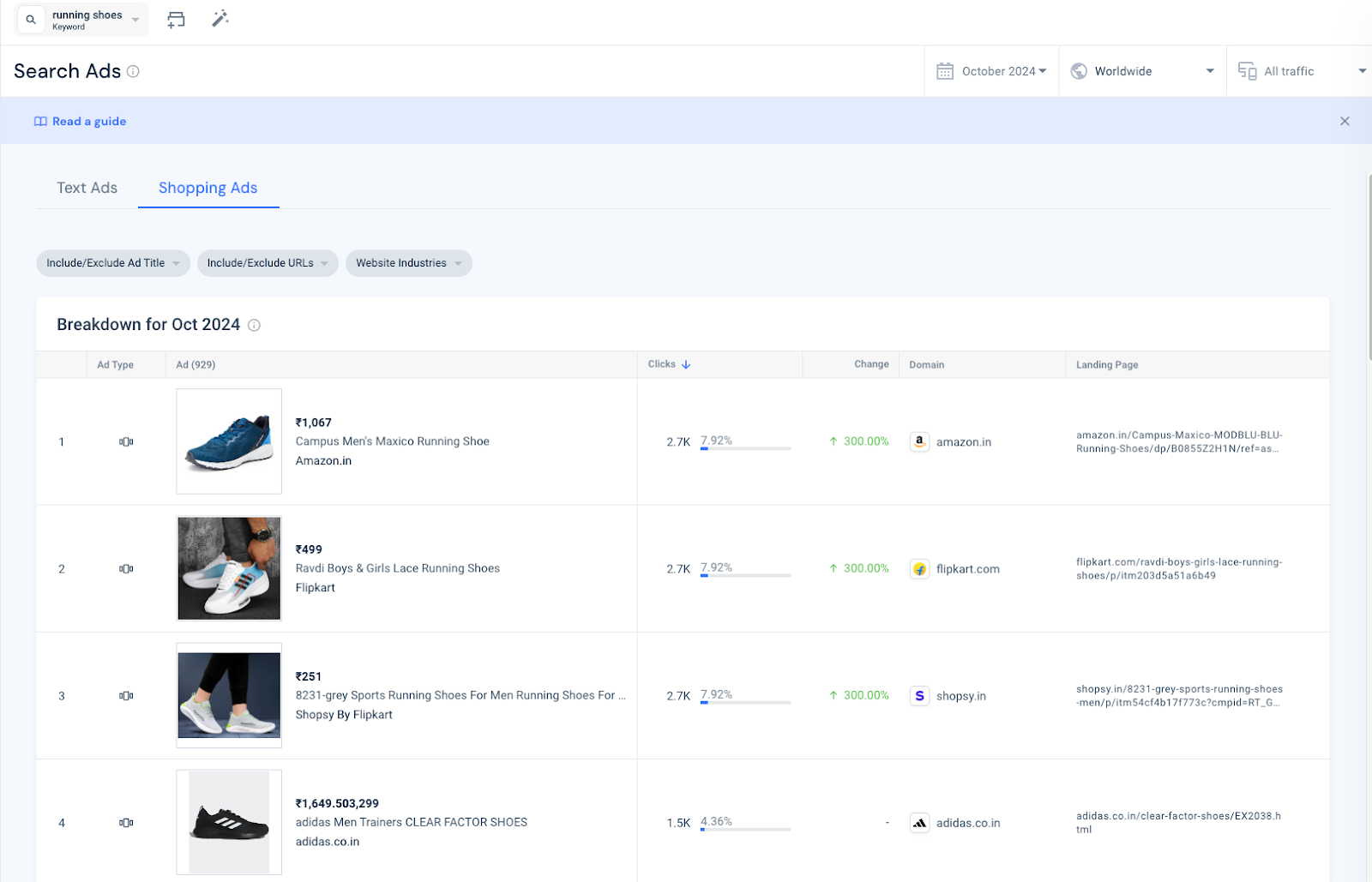Open flipkart.com ravdi landing page URL
Viewport: 1372px width, 882px height.
coord(1179,568)
